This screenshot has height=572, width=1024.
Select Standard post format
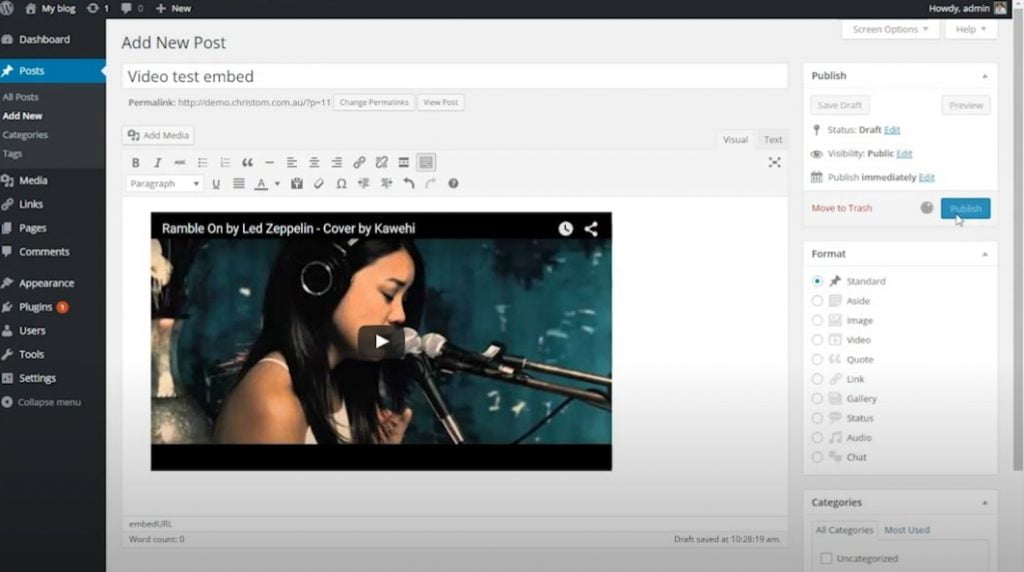click(817, 281)
